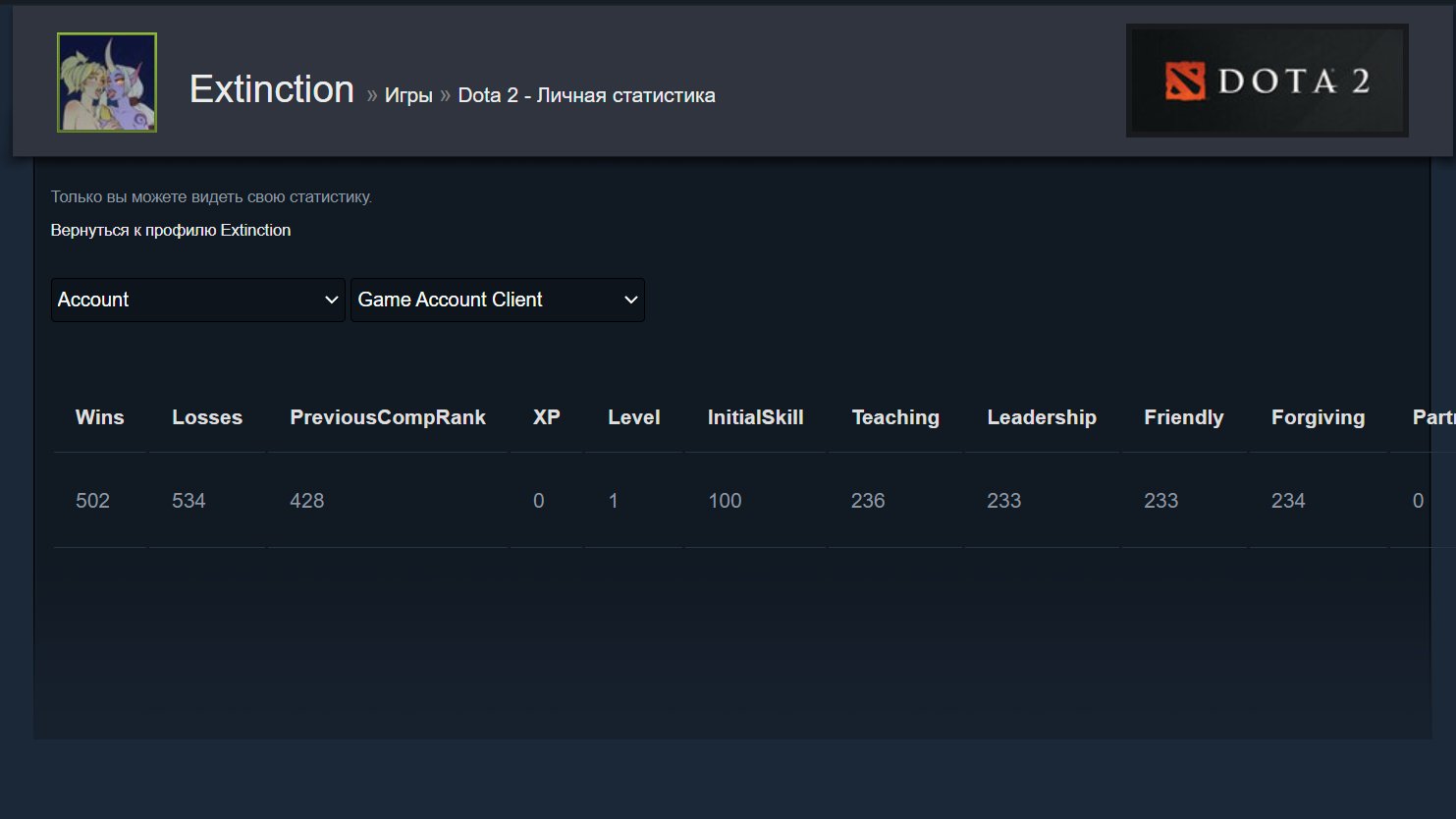Screen dimensions: 1456x819
Task: Click 'Вернуться к профилю Extinction' link
Action: coord(171,230)
